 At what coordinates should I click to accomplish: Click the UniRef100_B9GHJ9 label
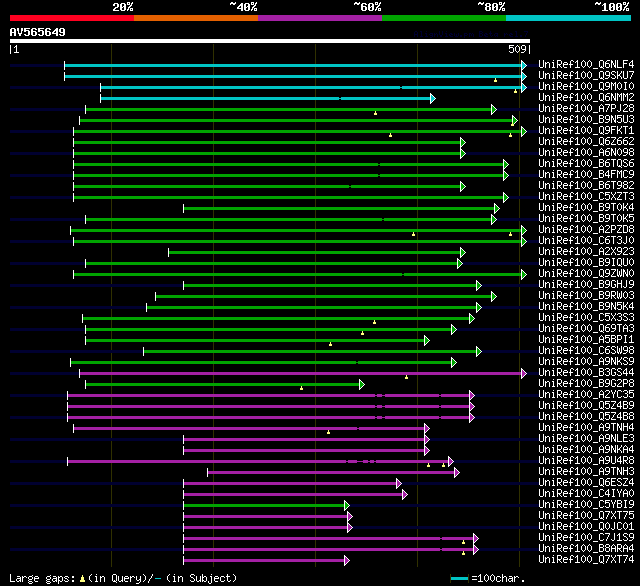[586, 284]
